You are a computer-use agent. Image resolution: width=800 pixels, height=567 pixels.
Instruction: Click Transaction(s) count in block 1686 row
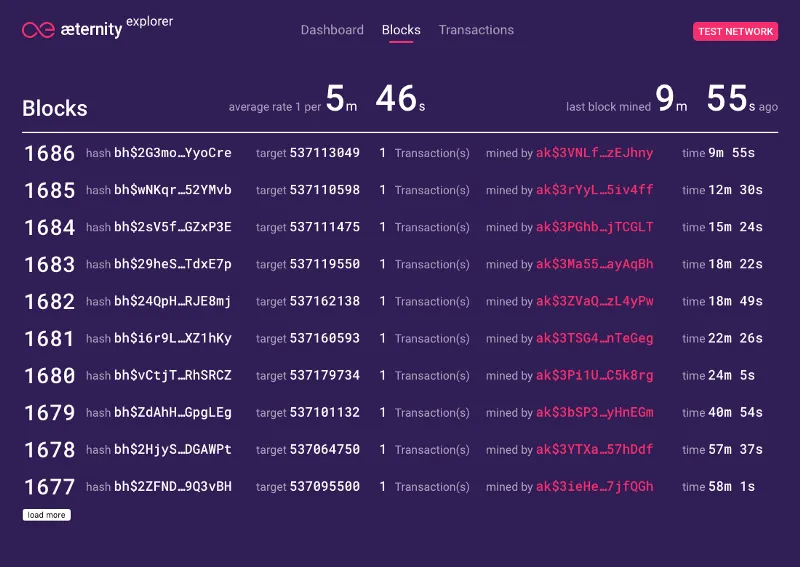pos(424,153)
